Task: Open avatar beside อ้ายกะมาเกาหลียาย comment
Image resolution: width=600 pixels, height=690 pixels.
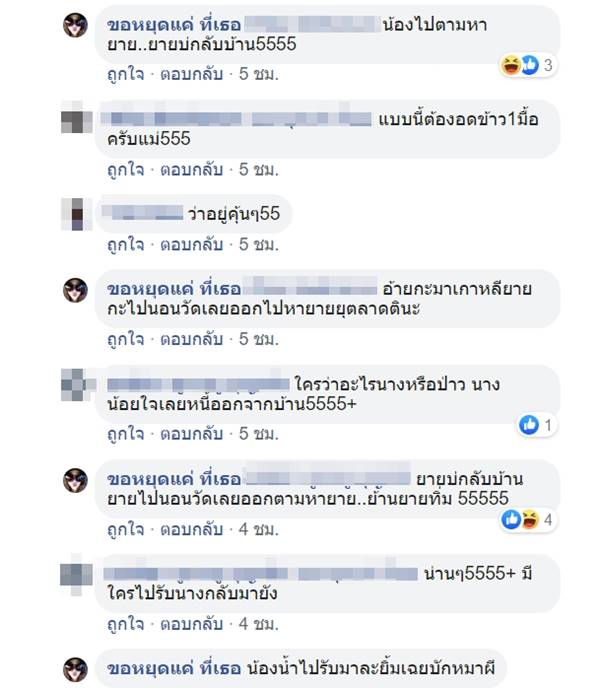Action: (75, 290)
